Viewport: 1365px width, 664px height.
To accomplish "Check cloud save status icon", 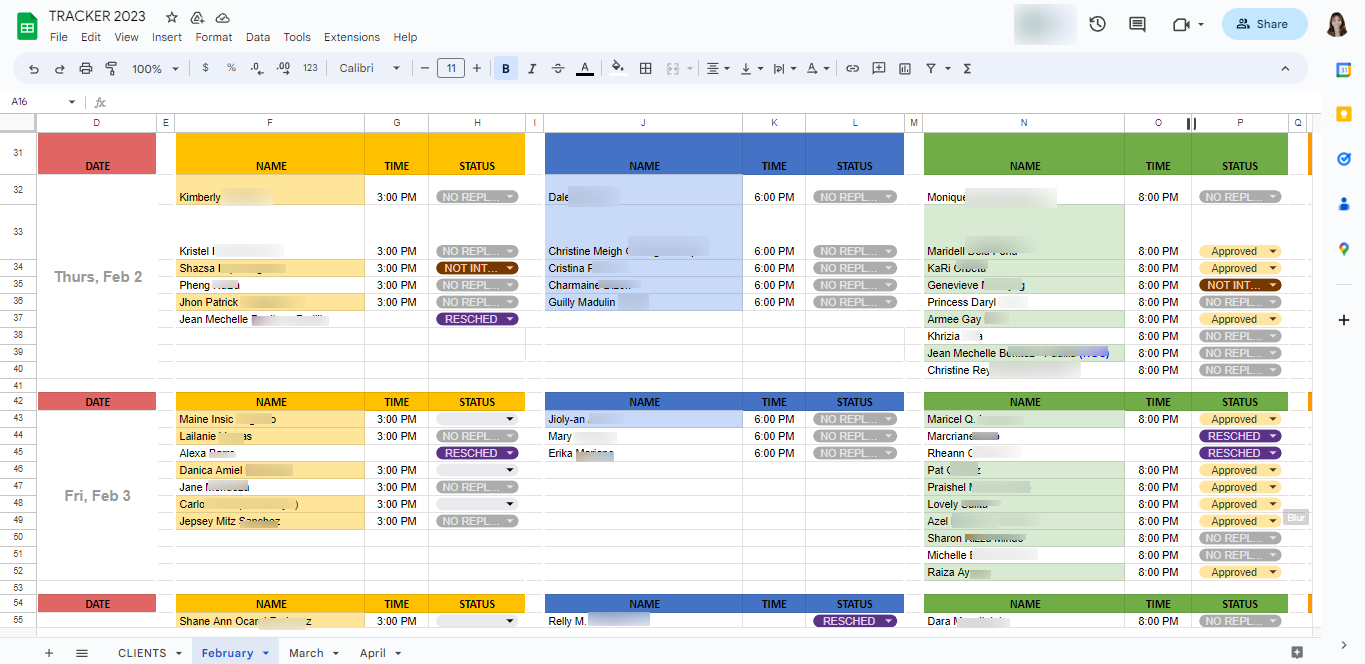I will point(223,17).
